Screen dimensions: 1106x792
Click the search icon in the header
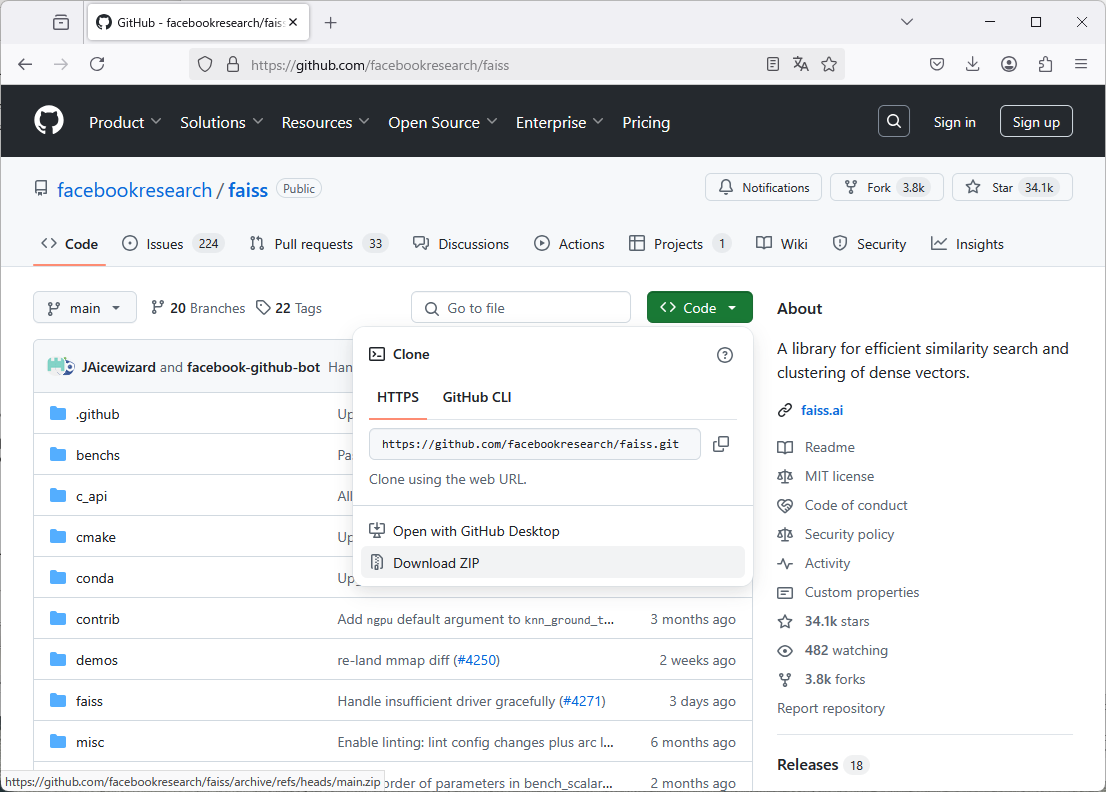click(893, 120)
